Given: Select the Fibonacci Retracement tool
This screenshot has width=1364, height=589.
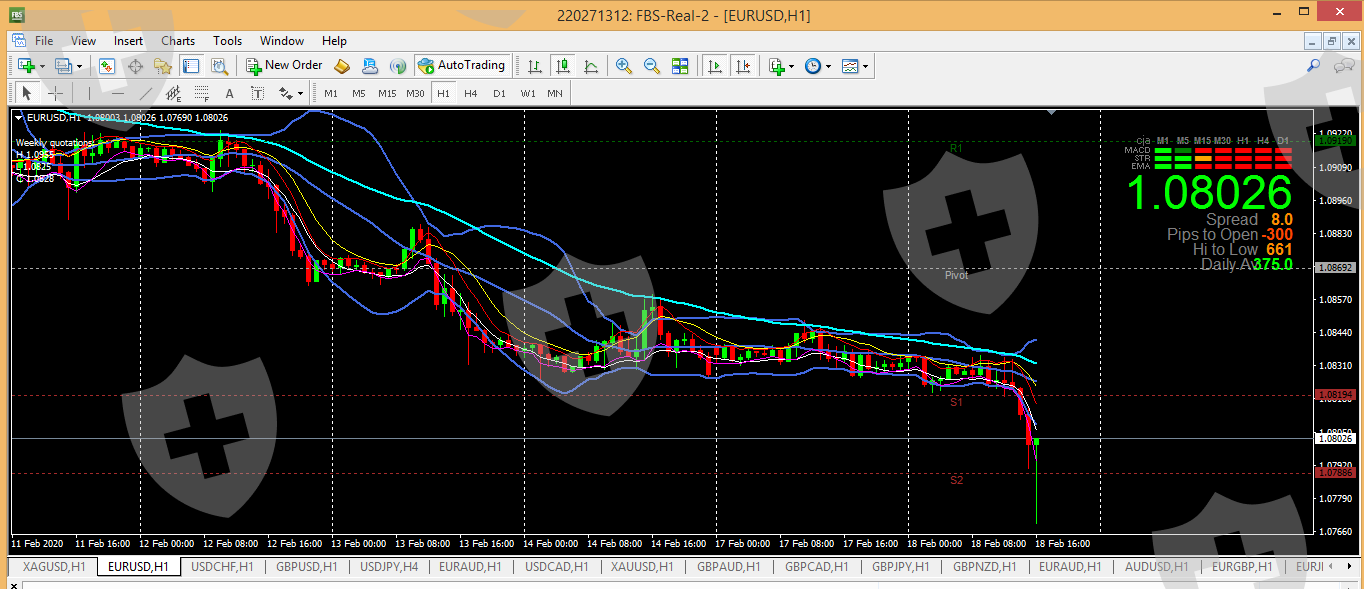Looking at the screenshot, I should pyautogui.click(x=201, y=93).
